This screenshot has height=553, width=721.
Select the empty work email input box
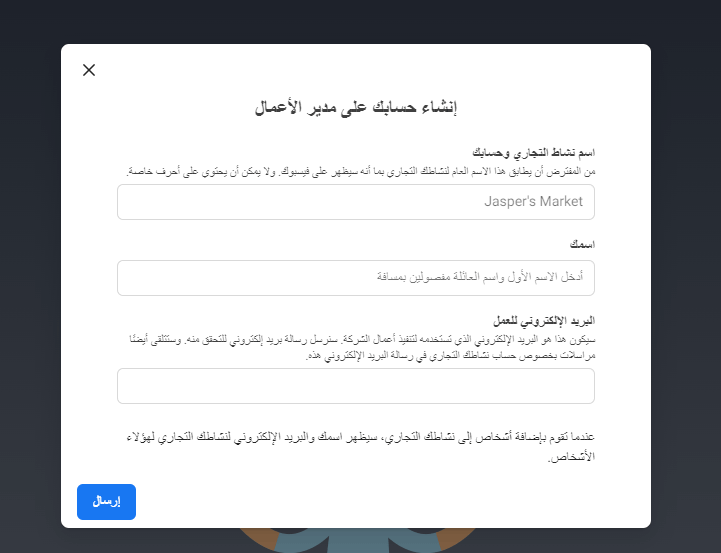[x=356, y=386]
